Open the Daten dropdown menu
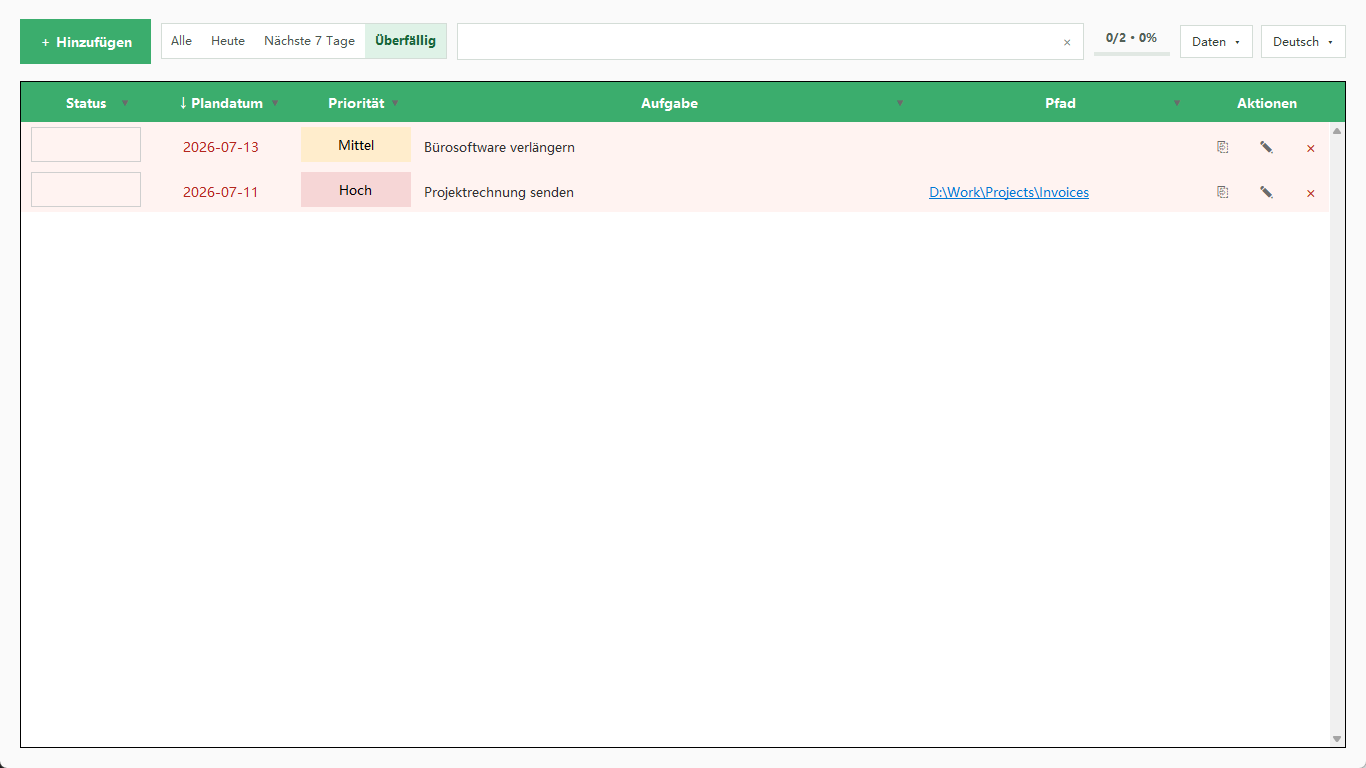1366x768 pixels. 1216,42
